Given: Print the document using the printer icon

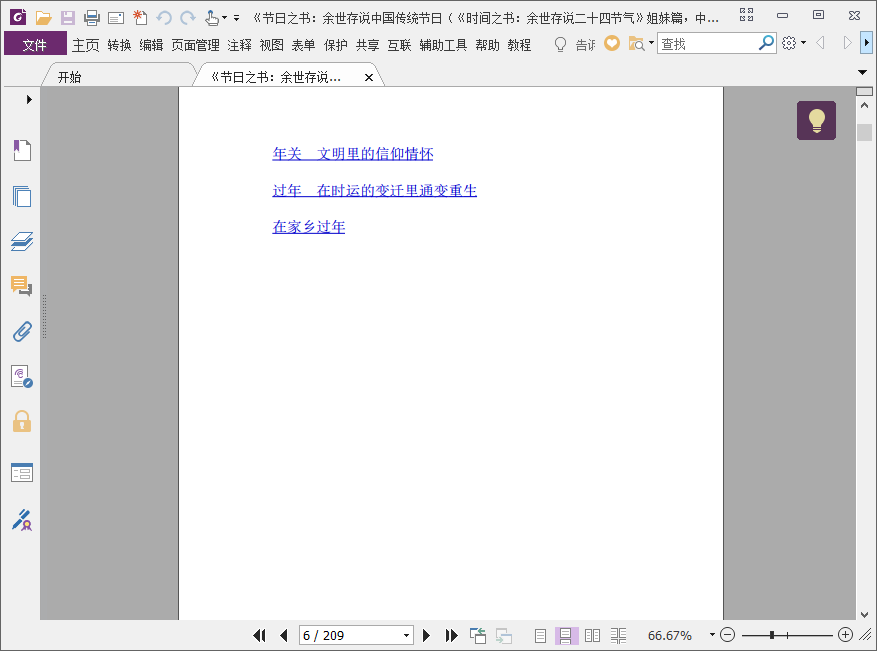Looking at the screenshot, I should tap(92, 18).
